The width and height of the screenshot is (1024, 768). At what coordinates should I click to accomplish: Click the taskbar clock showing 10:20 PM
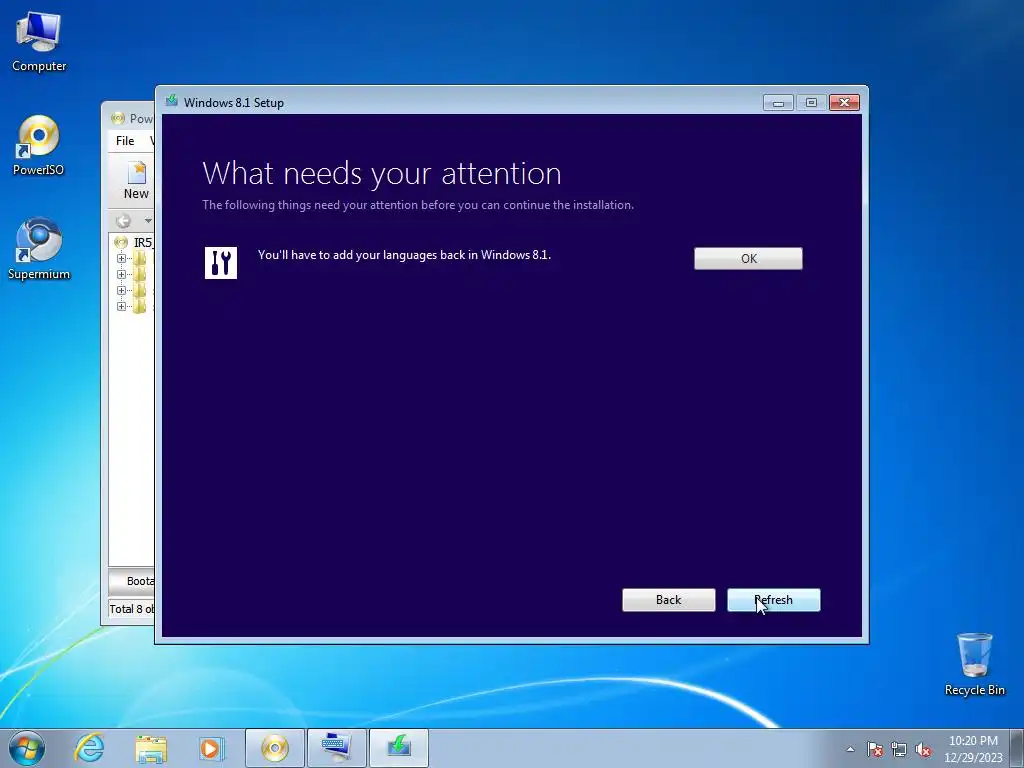pyautogui.click(x=973, y=749)
